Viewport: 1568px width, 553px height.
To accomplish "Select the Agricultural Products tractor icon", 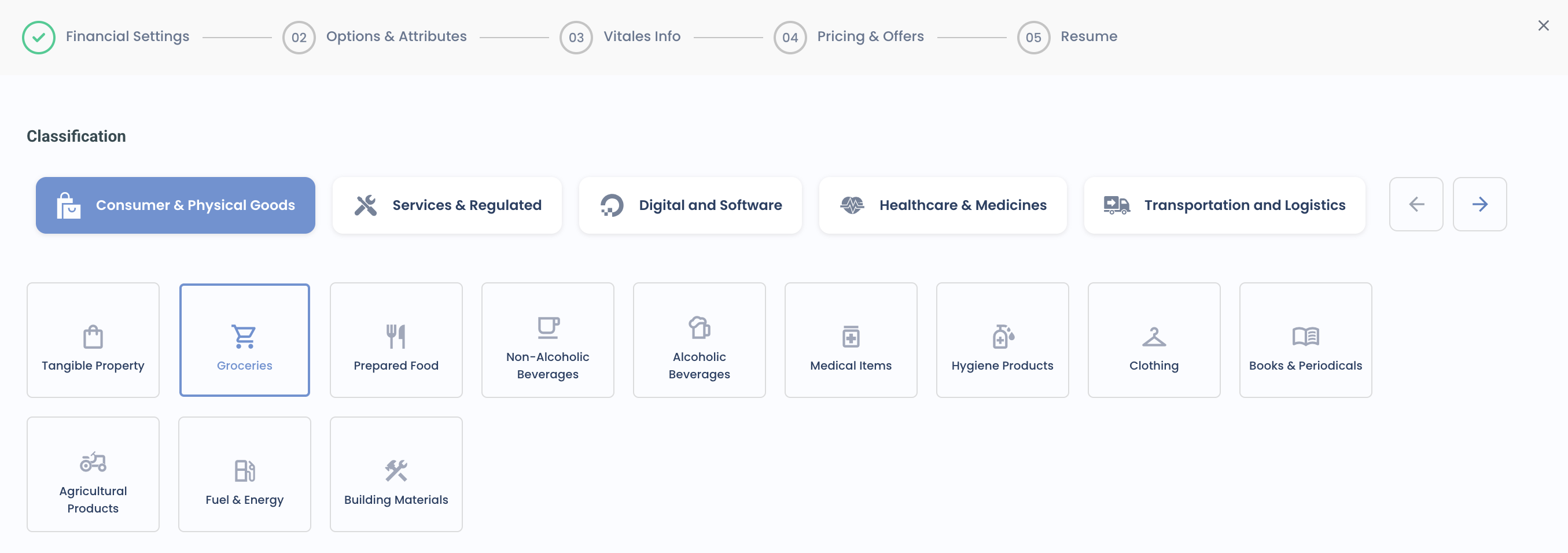I will (93, 462).
